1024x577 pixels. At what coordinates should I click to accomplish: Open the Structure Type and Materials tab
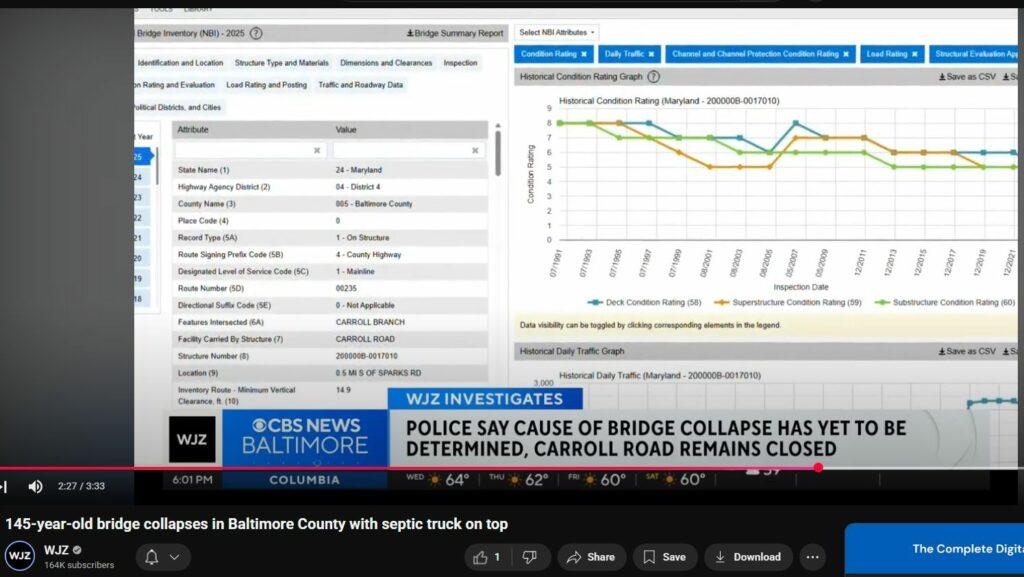click(x=281, y=63)
